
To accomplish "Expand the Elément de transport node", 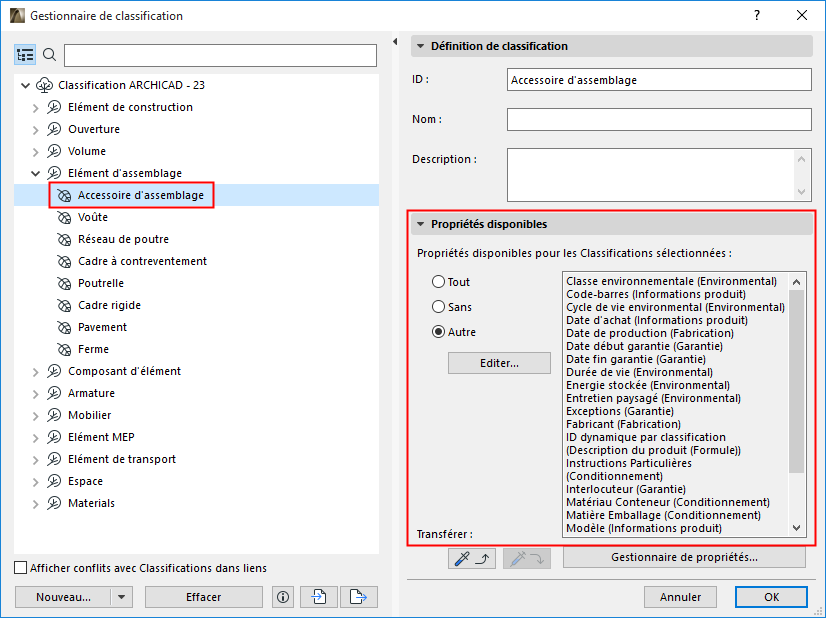I will point(35,459).
